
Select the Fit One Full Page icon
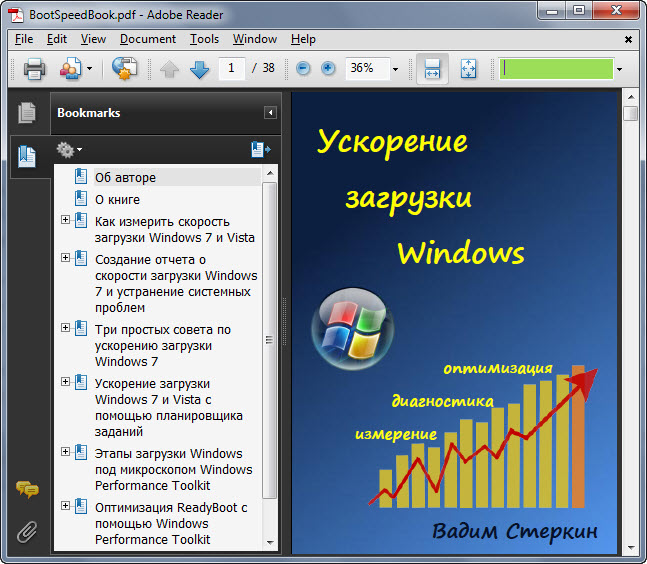click(468, 68)
